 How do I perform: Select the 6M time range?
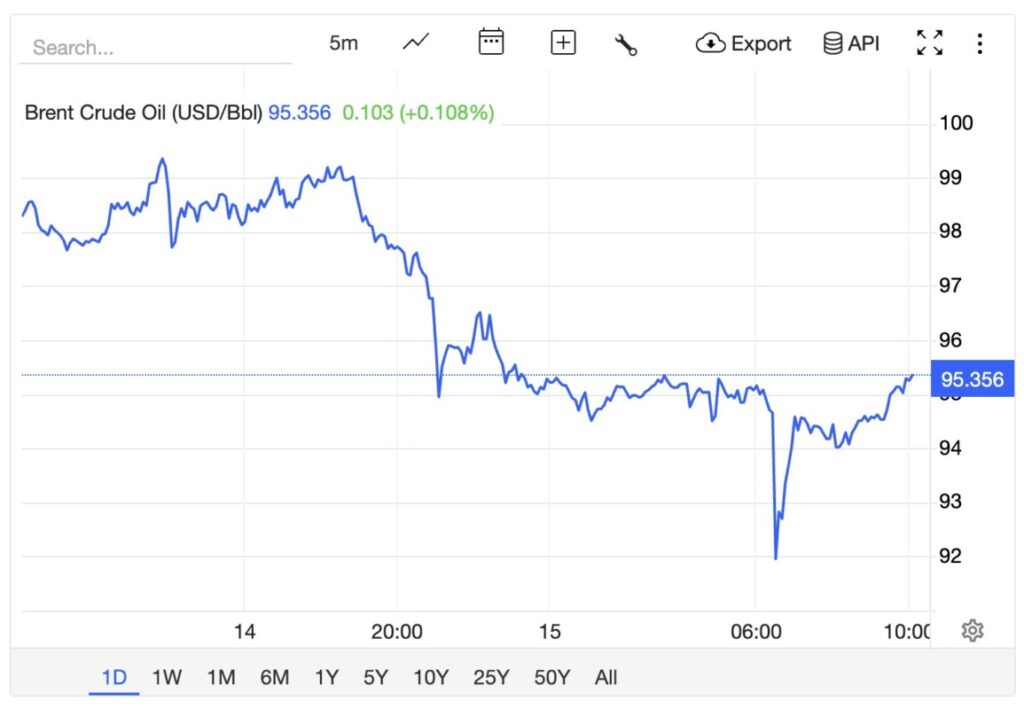(274, 677)
